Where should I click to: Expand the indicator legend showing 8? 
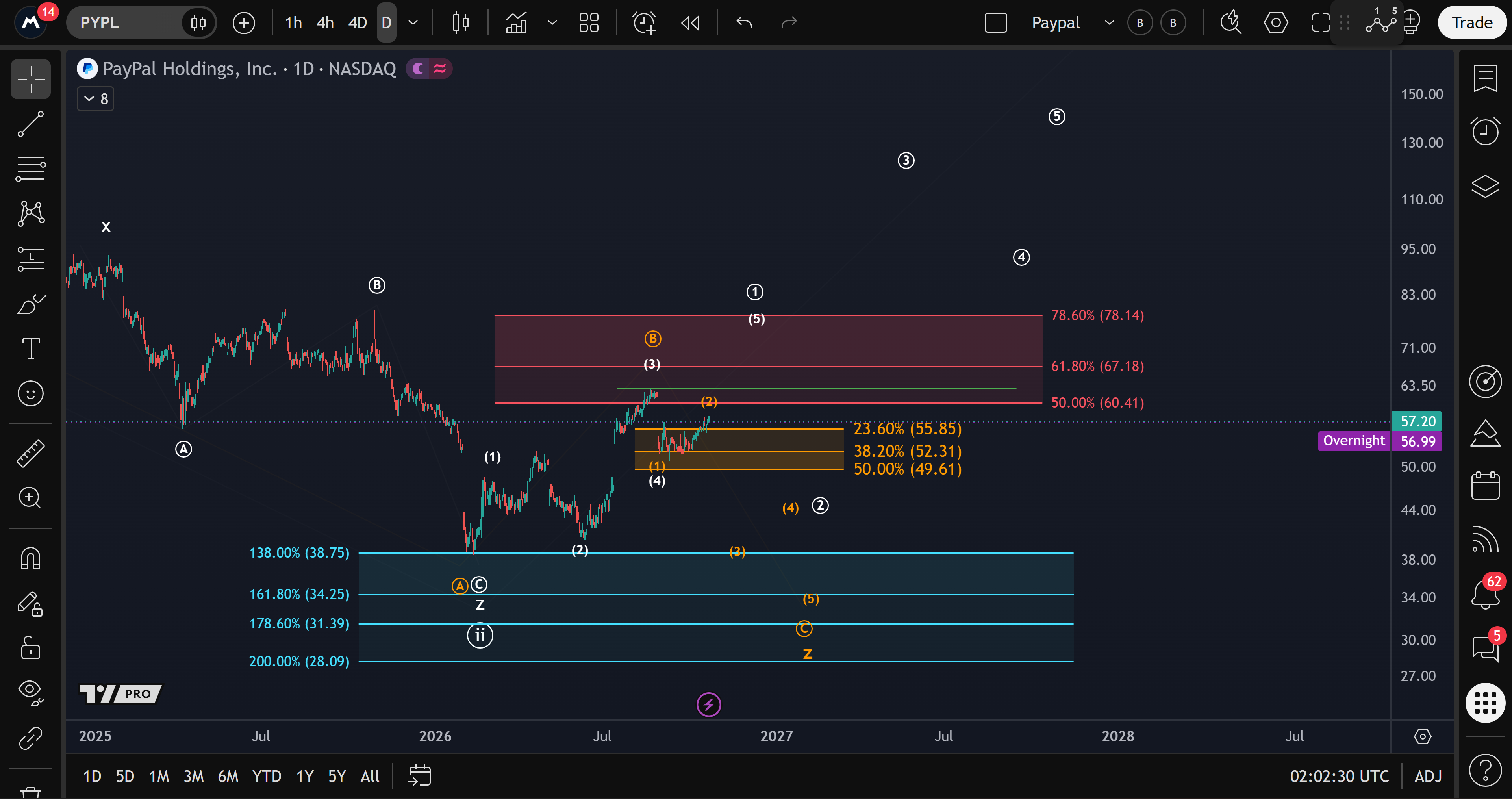click(x=96, y=98)
